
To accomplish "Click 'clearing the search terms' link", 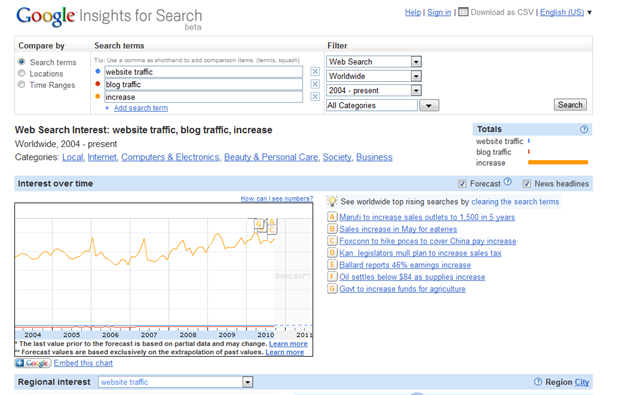I will [515, 202].
